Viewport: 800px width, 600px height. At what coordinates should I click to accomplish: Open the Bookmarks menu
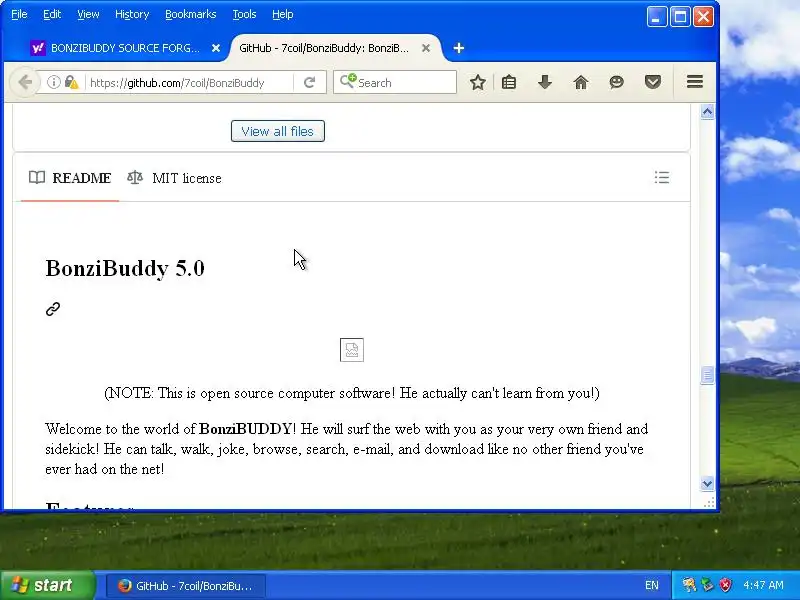(x=191, y=14)
